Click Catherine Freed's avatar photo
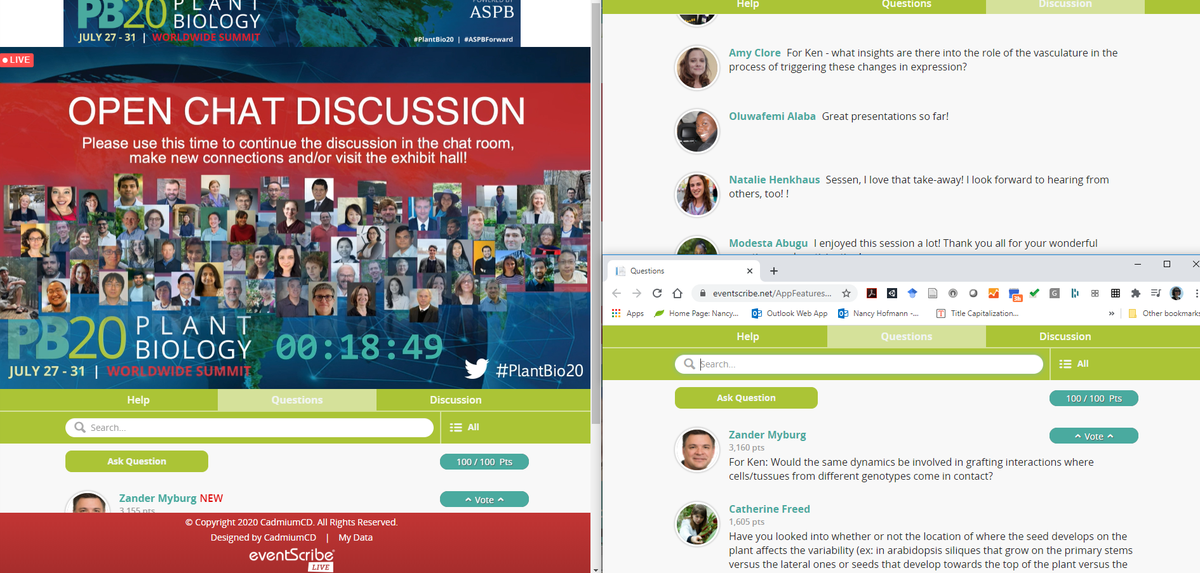Image resolution: width=1200 pixels, height=573 pixels. (696, 523)
